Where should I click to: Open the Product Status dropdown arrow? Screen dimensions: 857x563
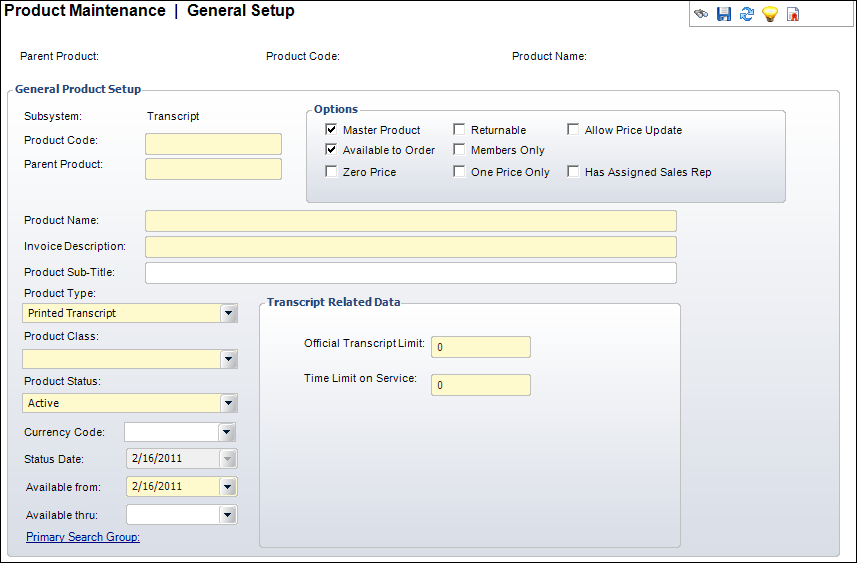229,403
